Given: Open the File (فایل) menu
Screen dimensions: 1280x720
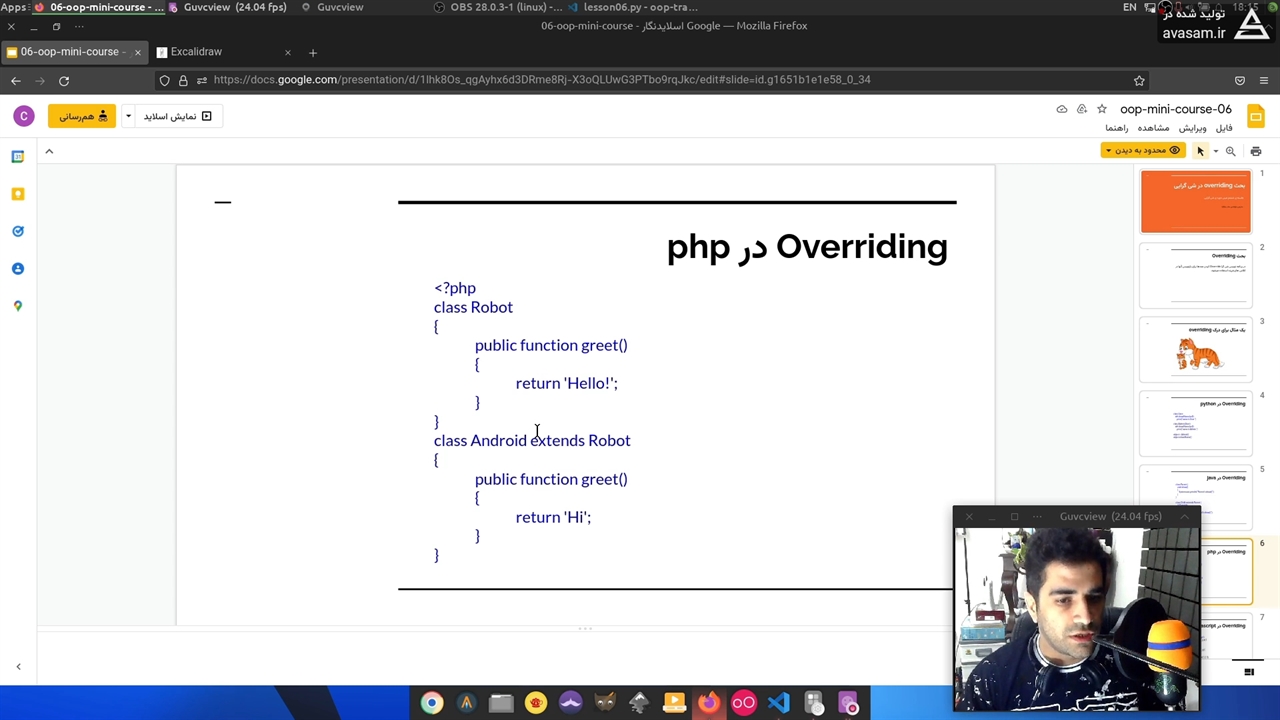Looking at the screenshot, I should coord(1224,128).
